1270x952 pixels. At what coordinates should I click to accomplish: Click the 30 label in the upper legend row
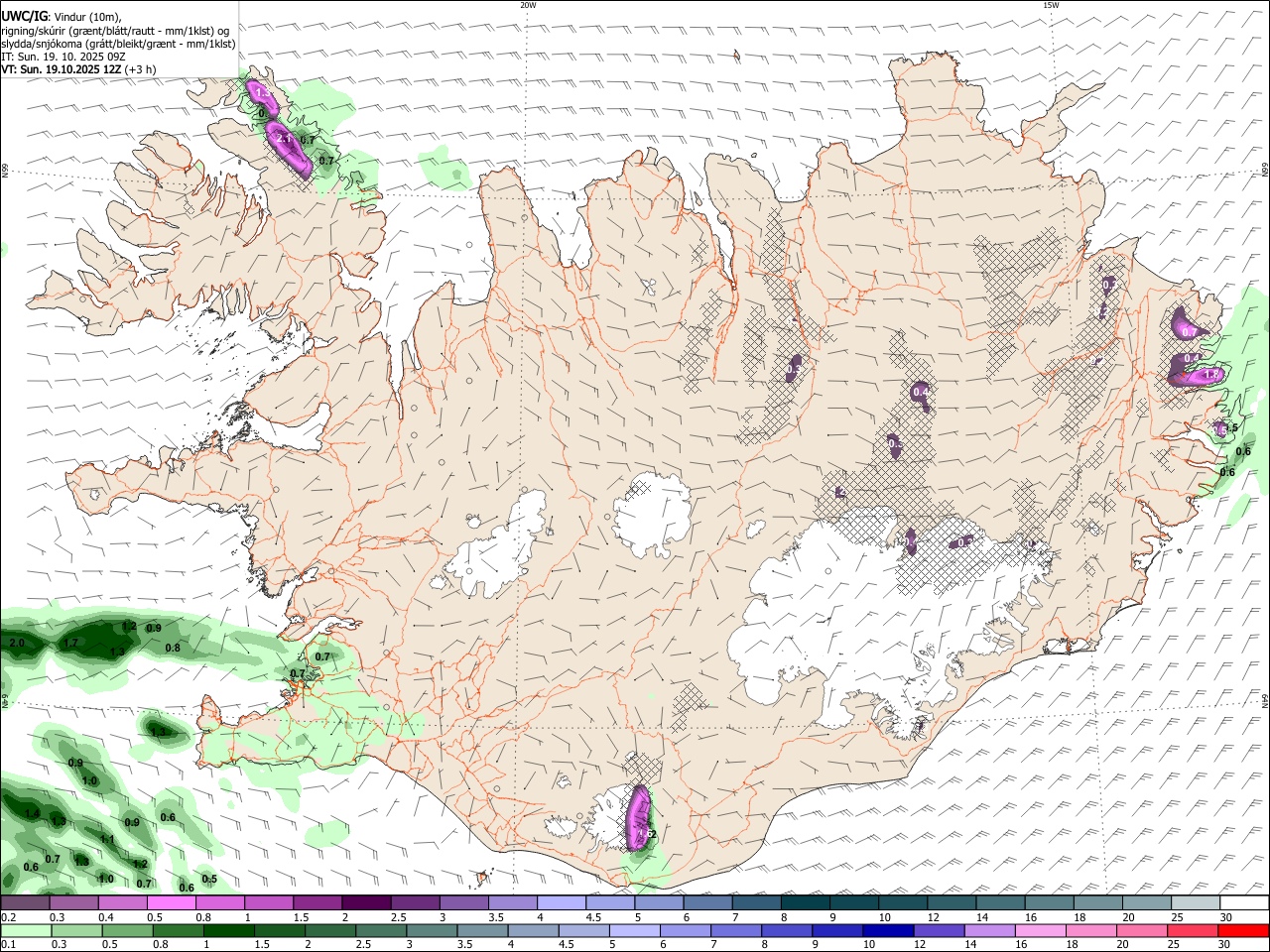(x=1225, y=917)
